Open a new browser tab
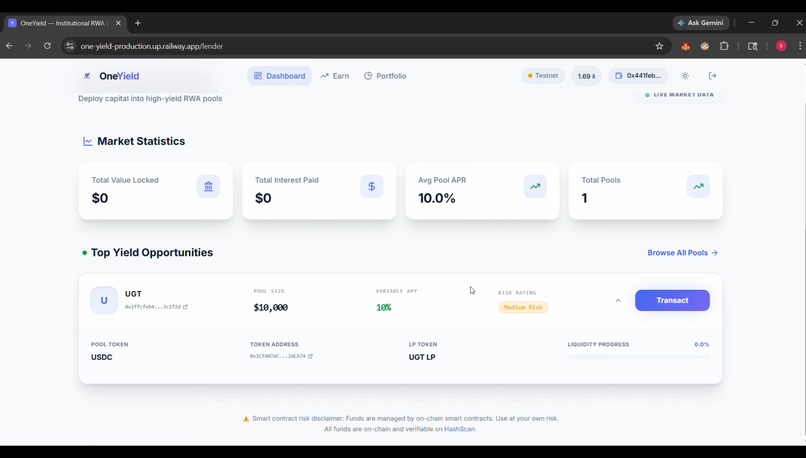This screenshot has width=806, height=458. click(x=138, y=23)
